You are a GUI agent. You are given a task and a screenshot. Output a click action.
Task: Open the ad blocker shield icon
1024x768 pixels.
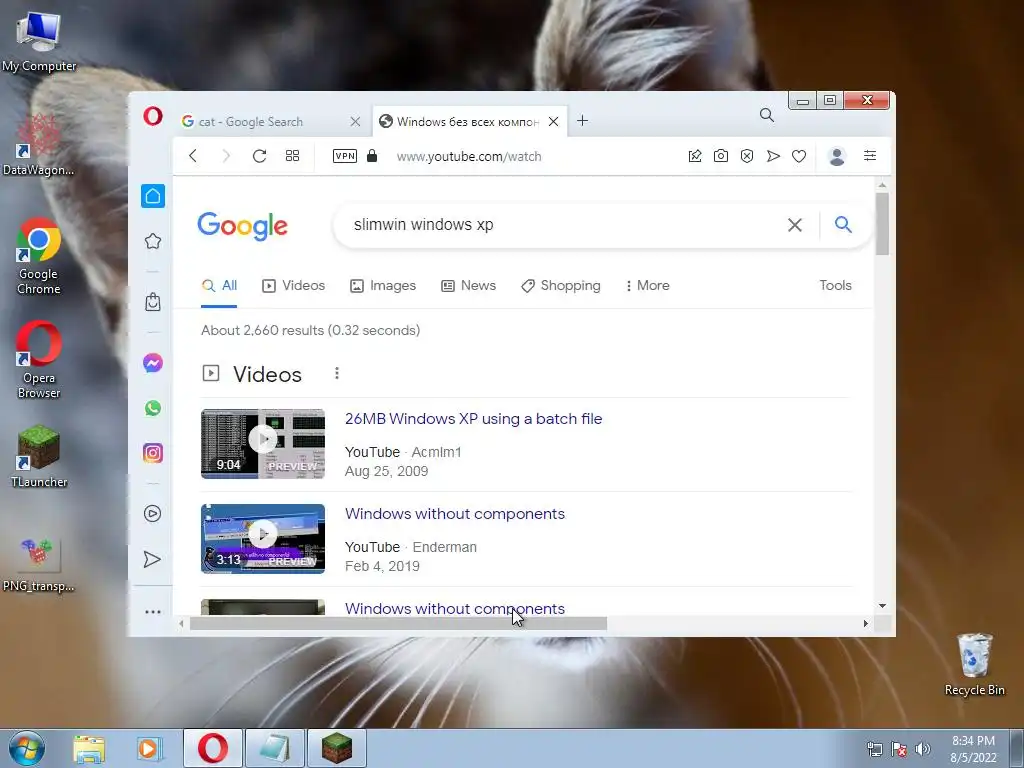[x=747, y=156]
